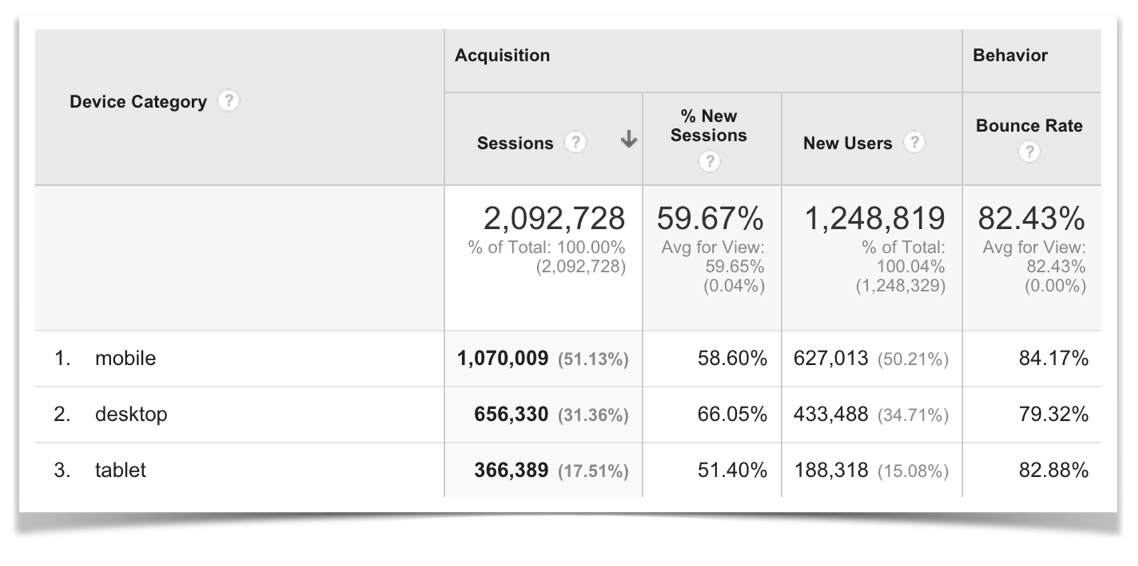Image resolution: width=1138 pixels, height=566 pixels.
Task: Click help icon under % New Sessions
Action: click(708, 162)
